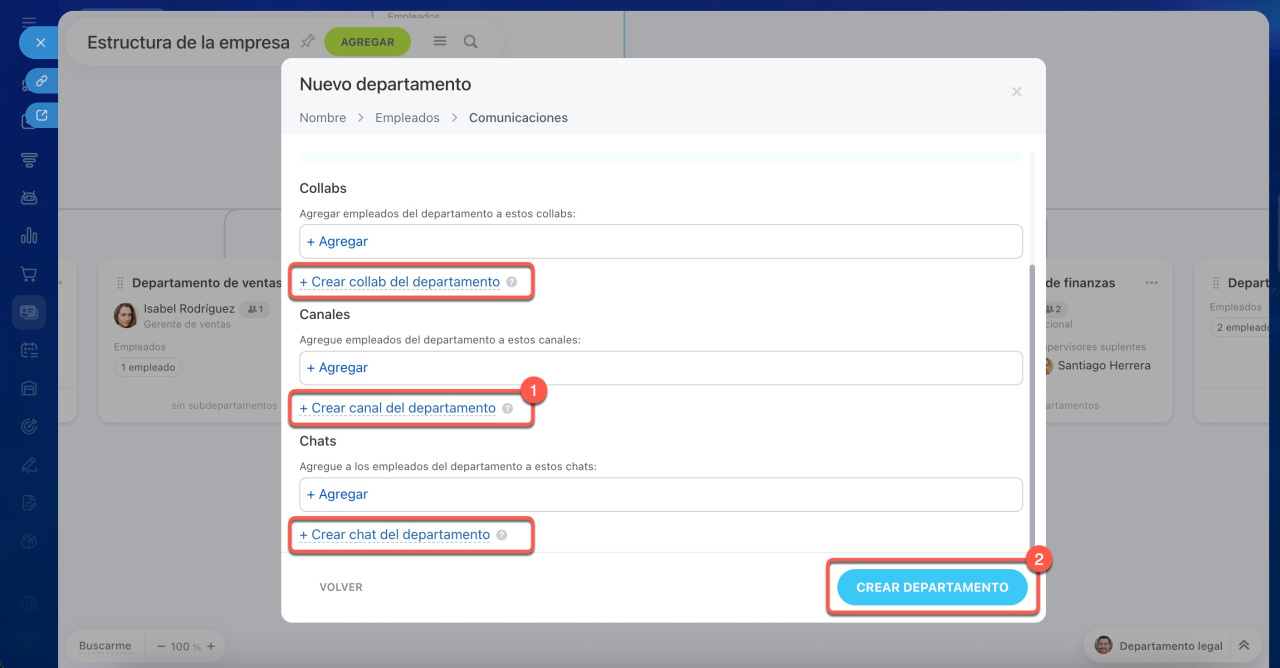This screenshot has height=668, width=1280.
Task: Click help icon beside Crear chat del departamento
Action: pyautogui.click(x=502, y=535)
